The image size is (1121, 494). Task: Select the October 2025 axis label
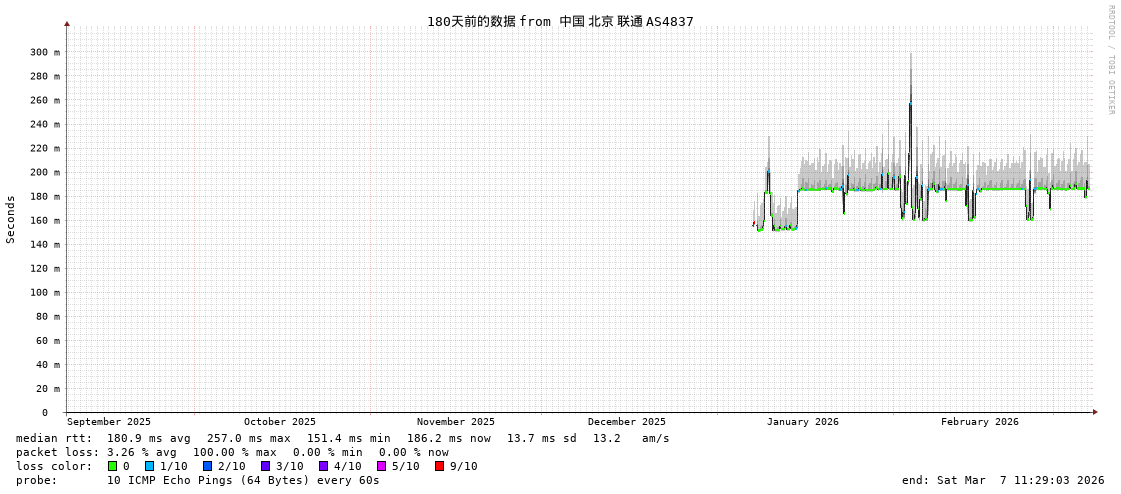[x=280, y=422]
